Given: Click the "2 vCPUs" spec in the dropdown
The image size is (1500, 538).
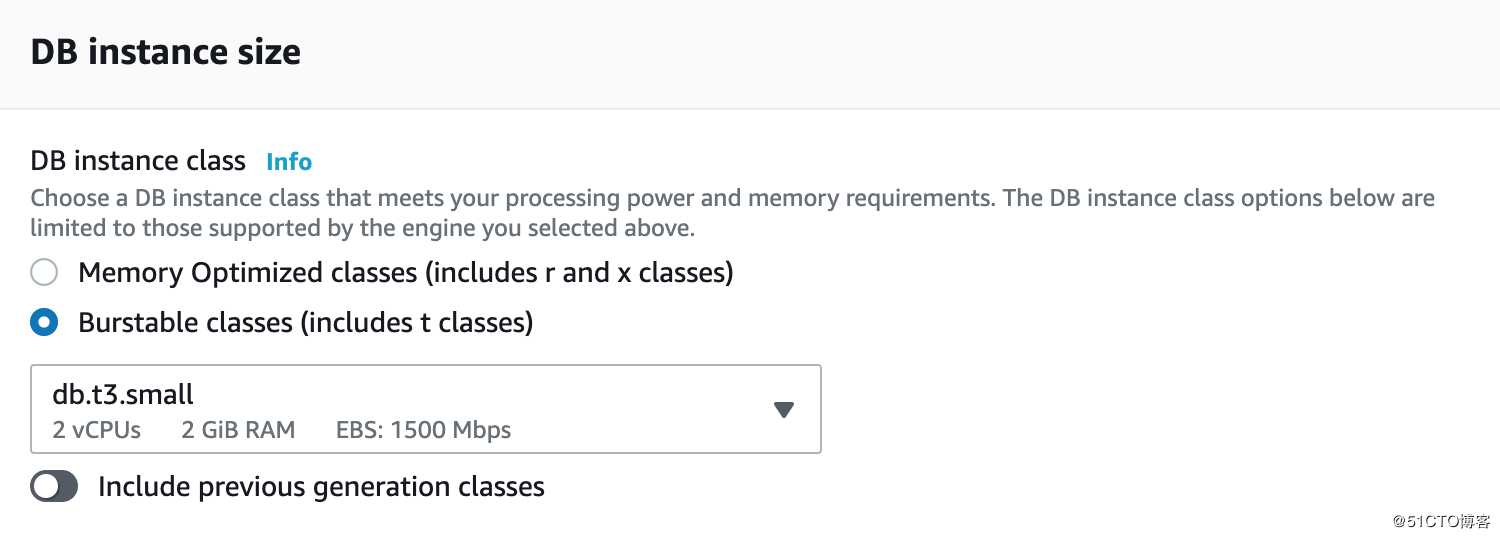Looking at the screenshot, I should (x=96, y=430).
